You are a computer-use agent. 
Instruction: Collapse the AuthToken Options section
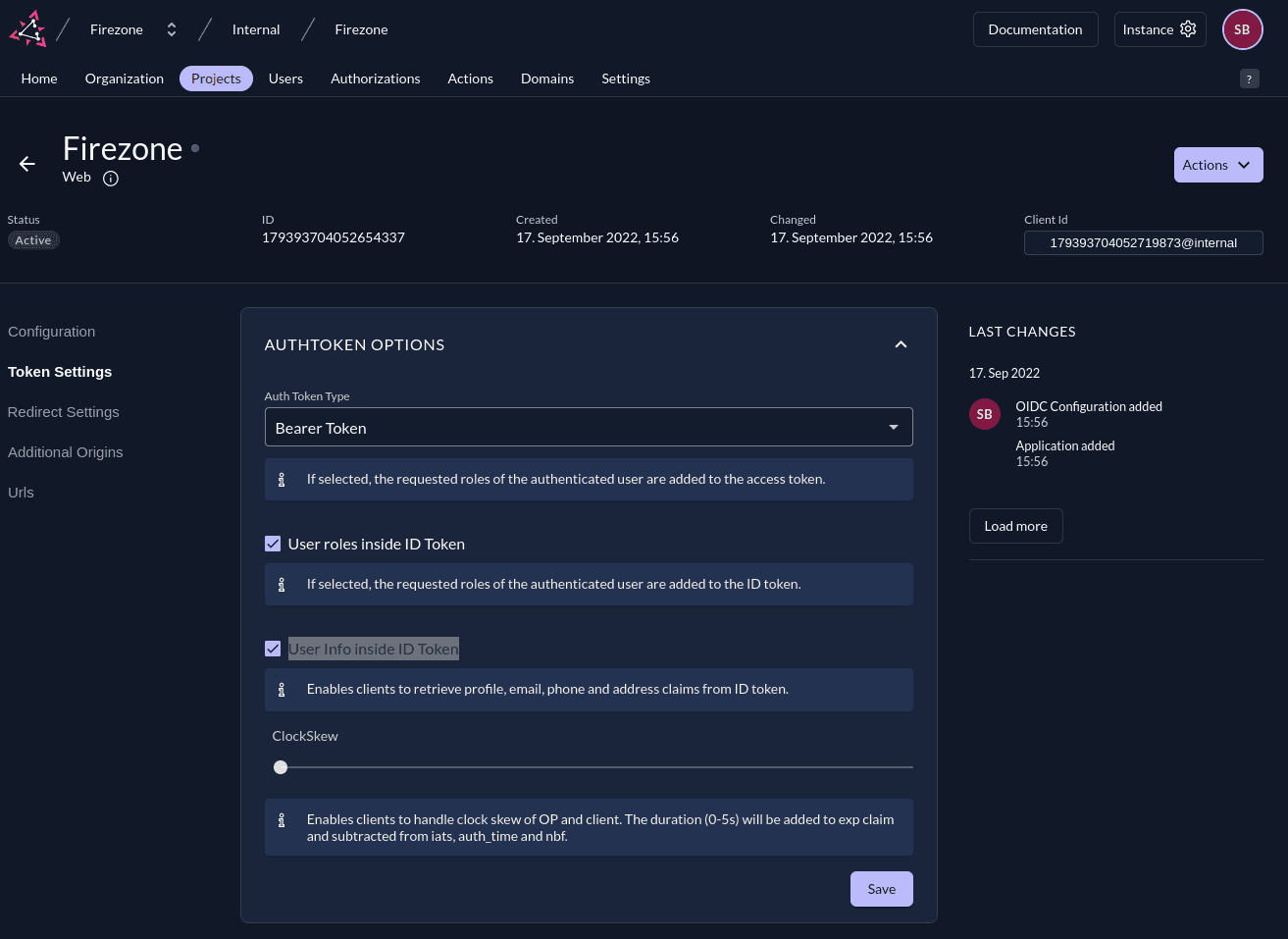[901, 344]
